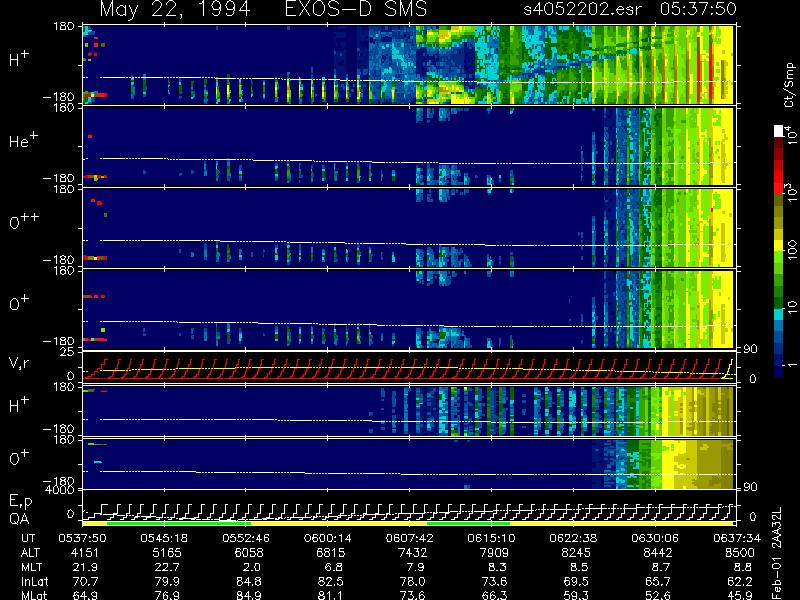Click MLT value '2.0'
This screenshot has height=600, width=800.
click(x=254, y=567)
